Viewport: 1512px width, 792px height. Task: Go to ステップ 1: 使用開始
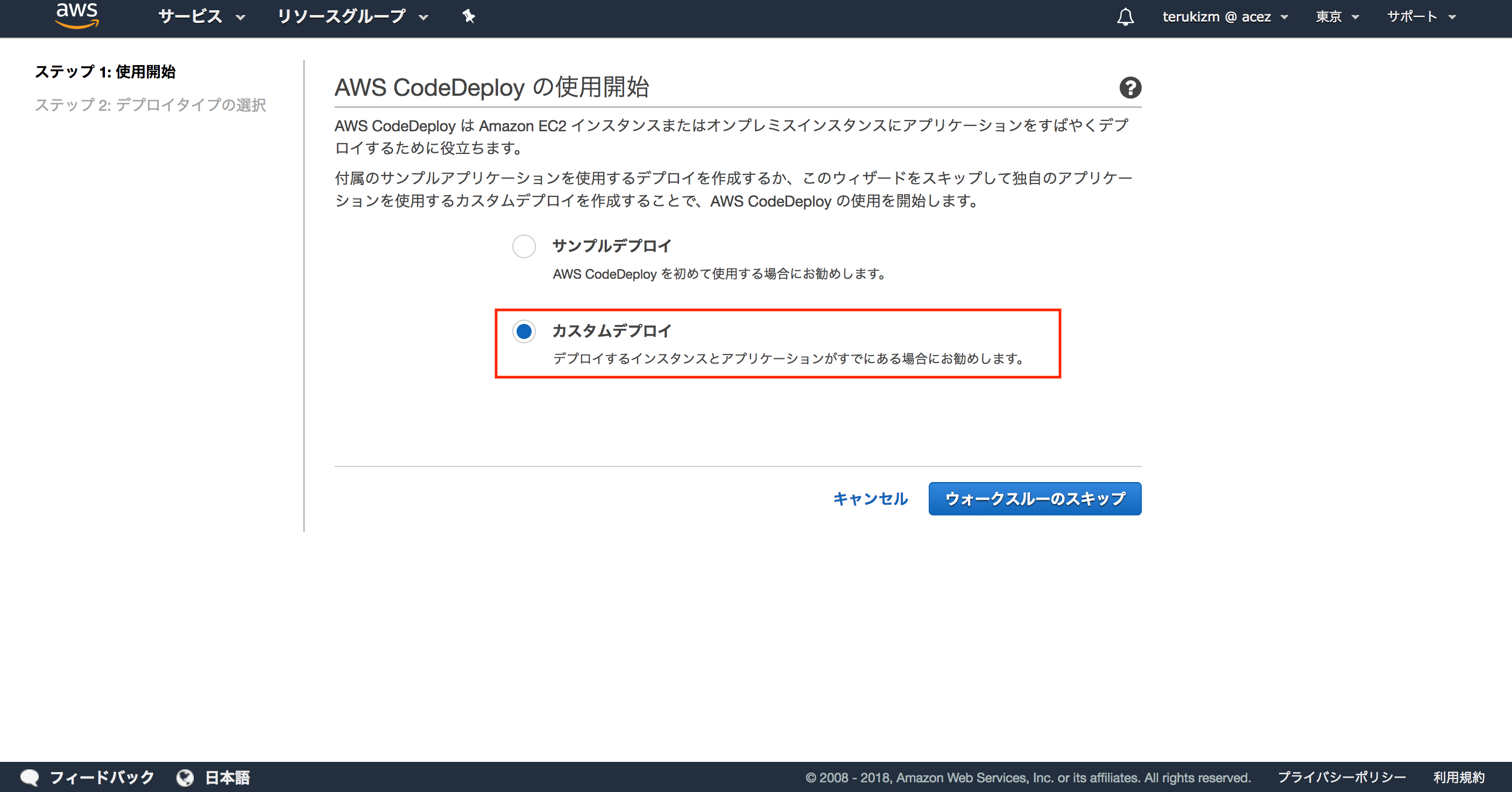105,72
